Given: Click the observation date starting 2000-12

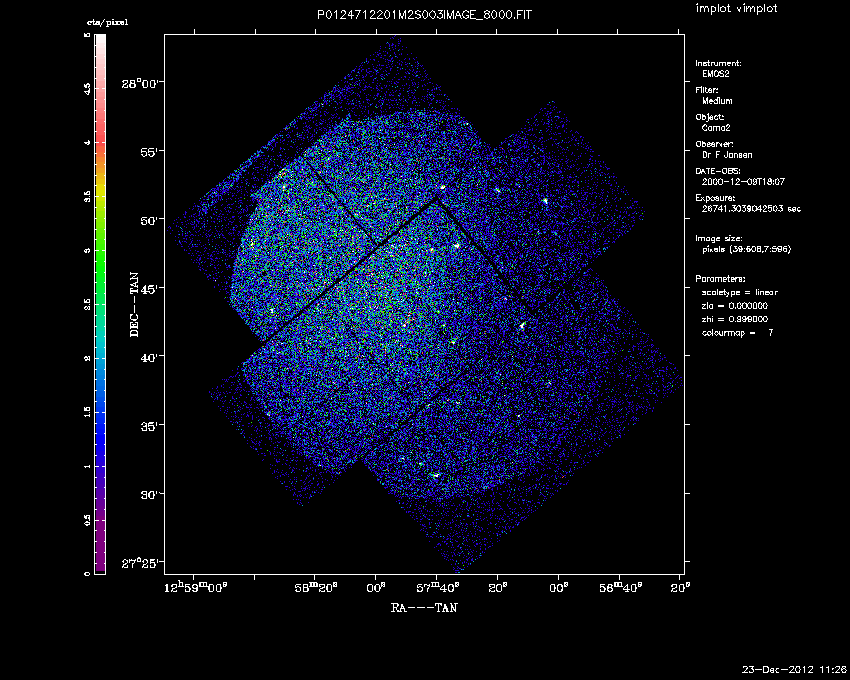Looking at the screenshot, I should (x=743, y=182).
